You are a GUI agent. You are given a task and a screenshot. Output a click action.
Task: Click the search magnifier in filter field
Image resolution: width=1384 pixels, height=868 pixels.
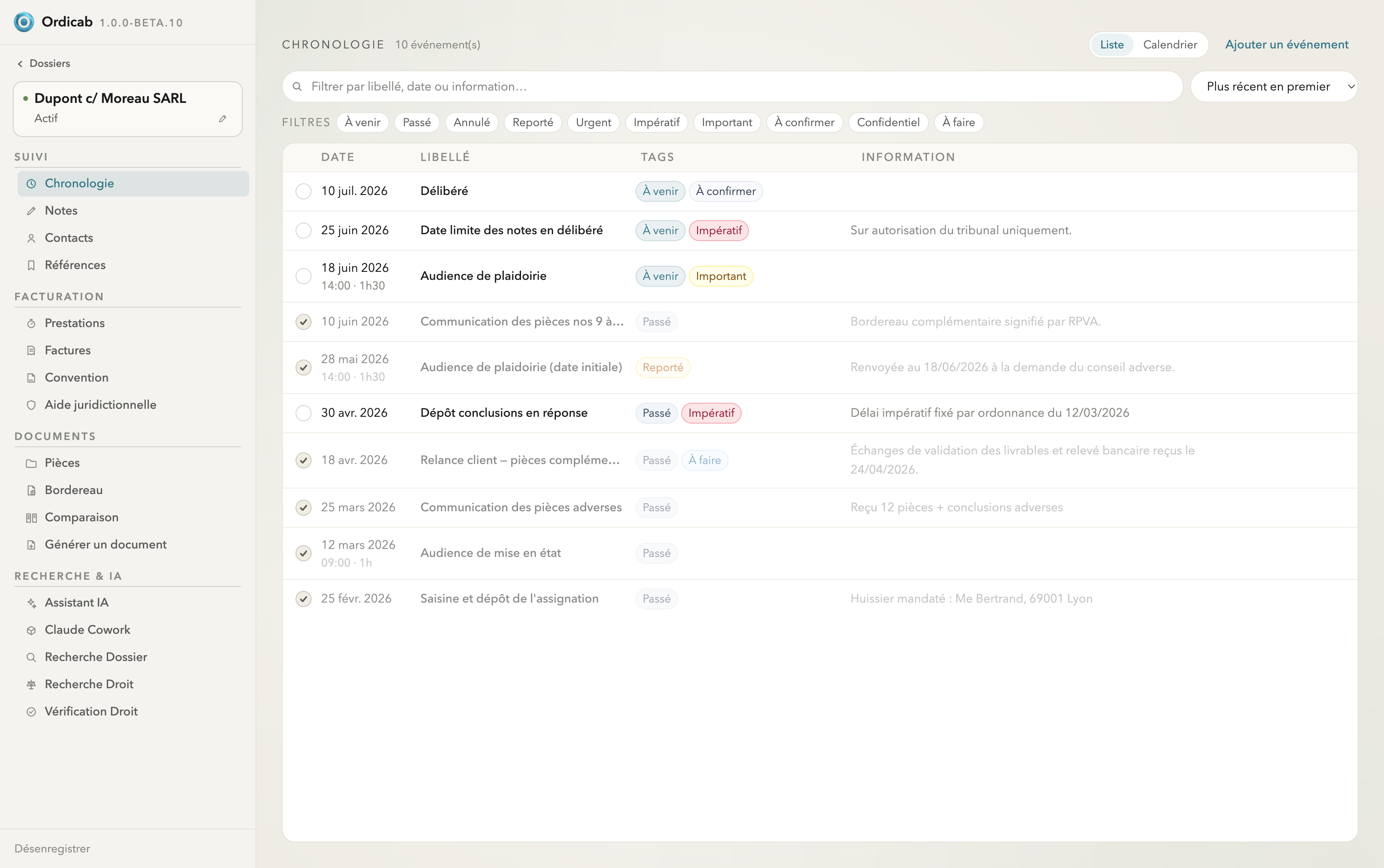coord(298,87)
